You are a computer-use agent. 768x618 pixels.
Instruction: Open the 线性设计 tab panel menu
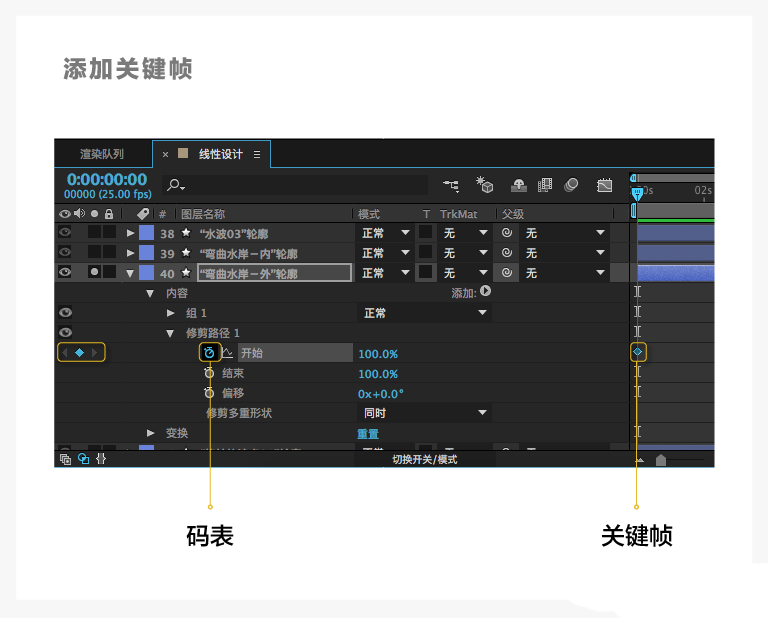coord(257,155)
